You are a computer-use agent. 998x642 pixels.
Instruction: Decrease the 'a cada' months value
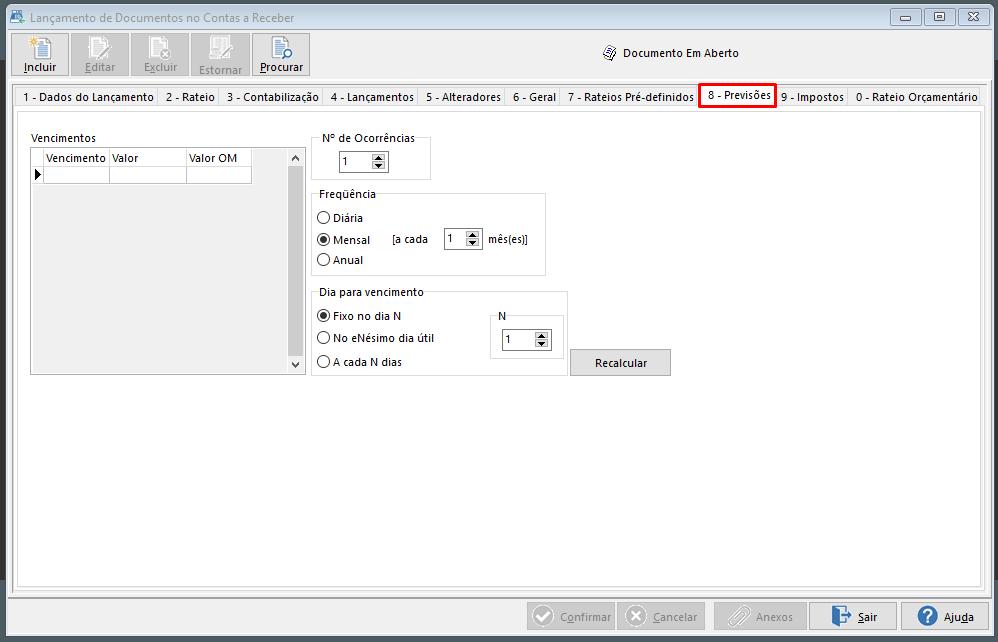472,243
